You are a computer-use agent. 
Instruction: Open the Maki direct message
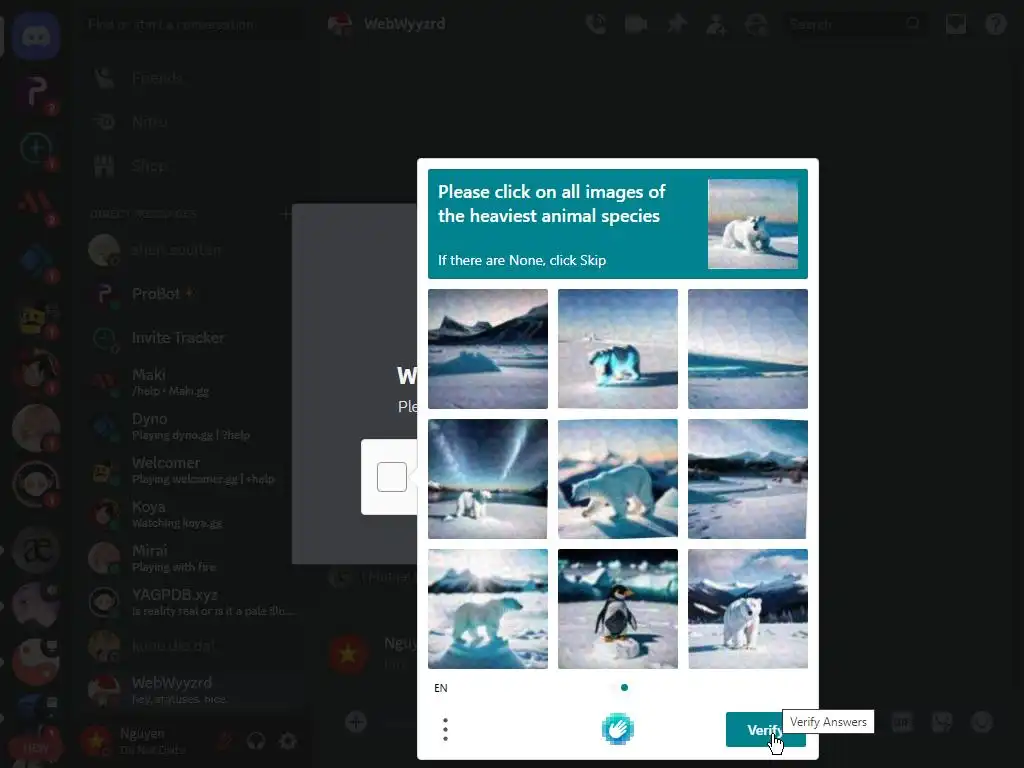(x=191, y=382)
